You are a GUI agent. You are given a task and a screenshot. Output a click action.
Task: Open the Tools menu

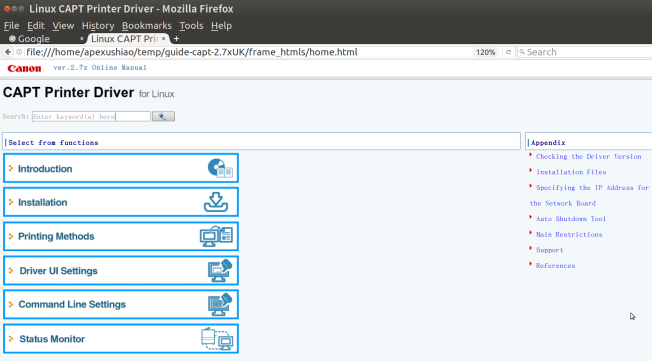(x=191, y=26)
